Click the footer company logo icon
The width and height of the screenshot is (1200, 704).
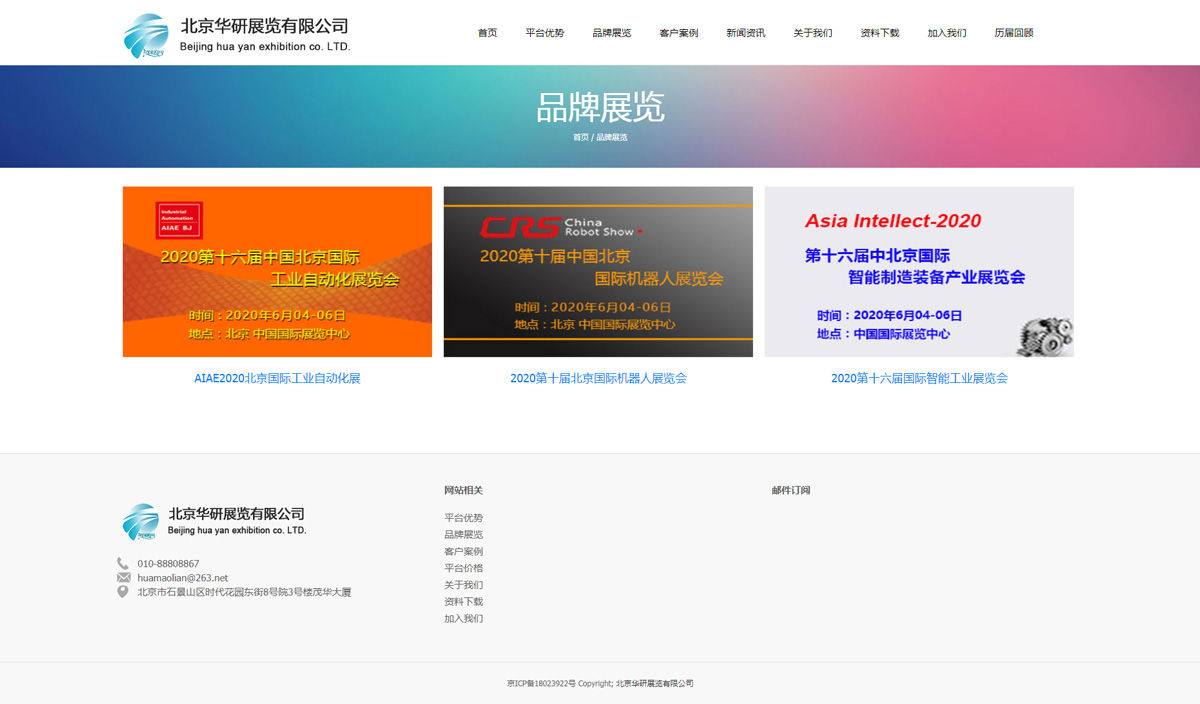pos(140,522)
